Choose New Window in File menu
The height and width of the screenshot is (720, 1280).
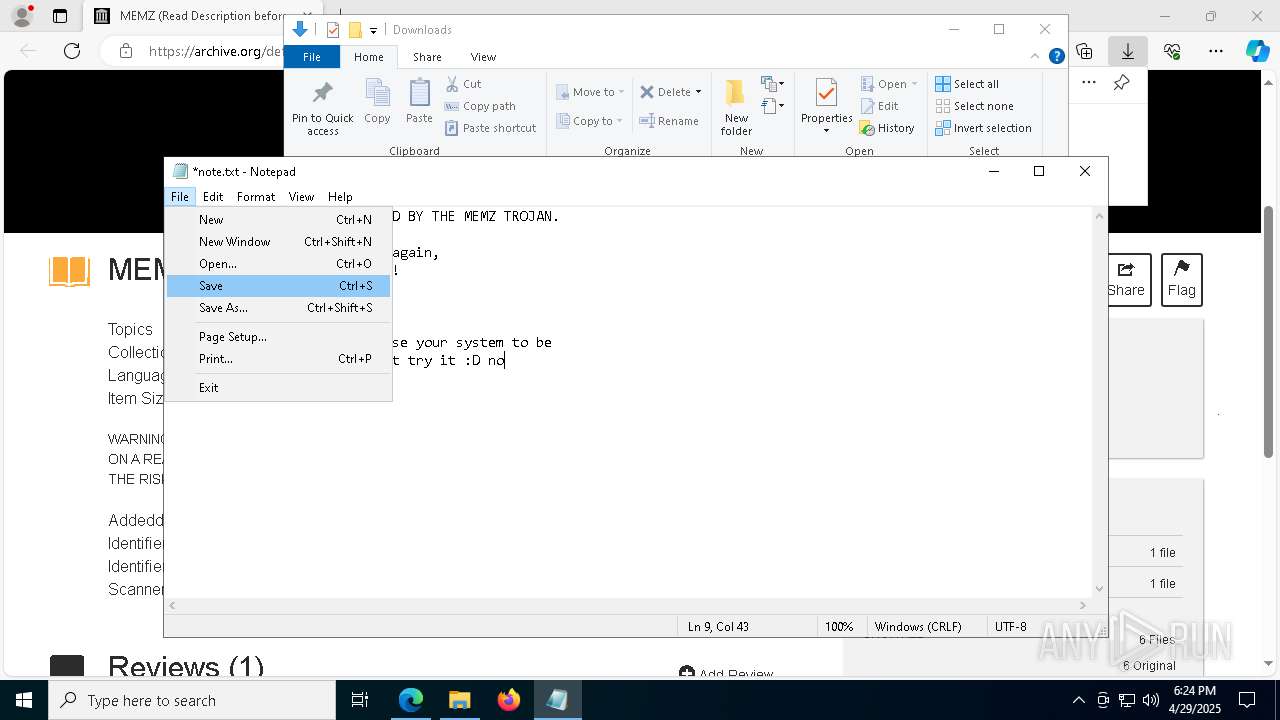click(x=278, y=242)
